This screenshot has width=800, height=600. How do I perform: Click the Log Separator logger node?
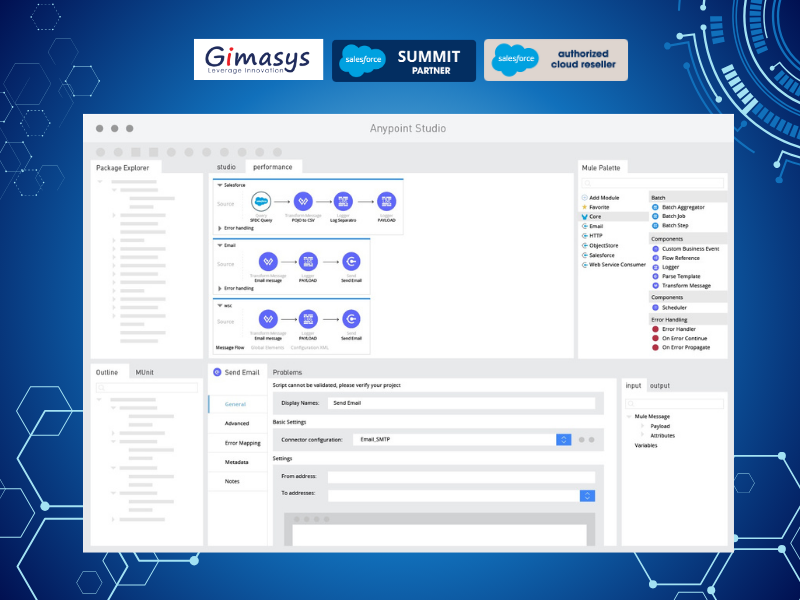pos(343,201)
